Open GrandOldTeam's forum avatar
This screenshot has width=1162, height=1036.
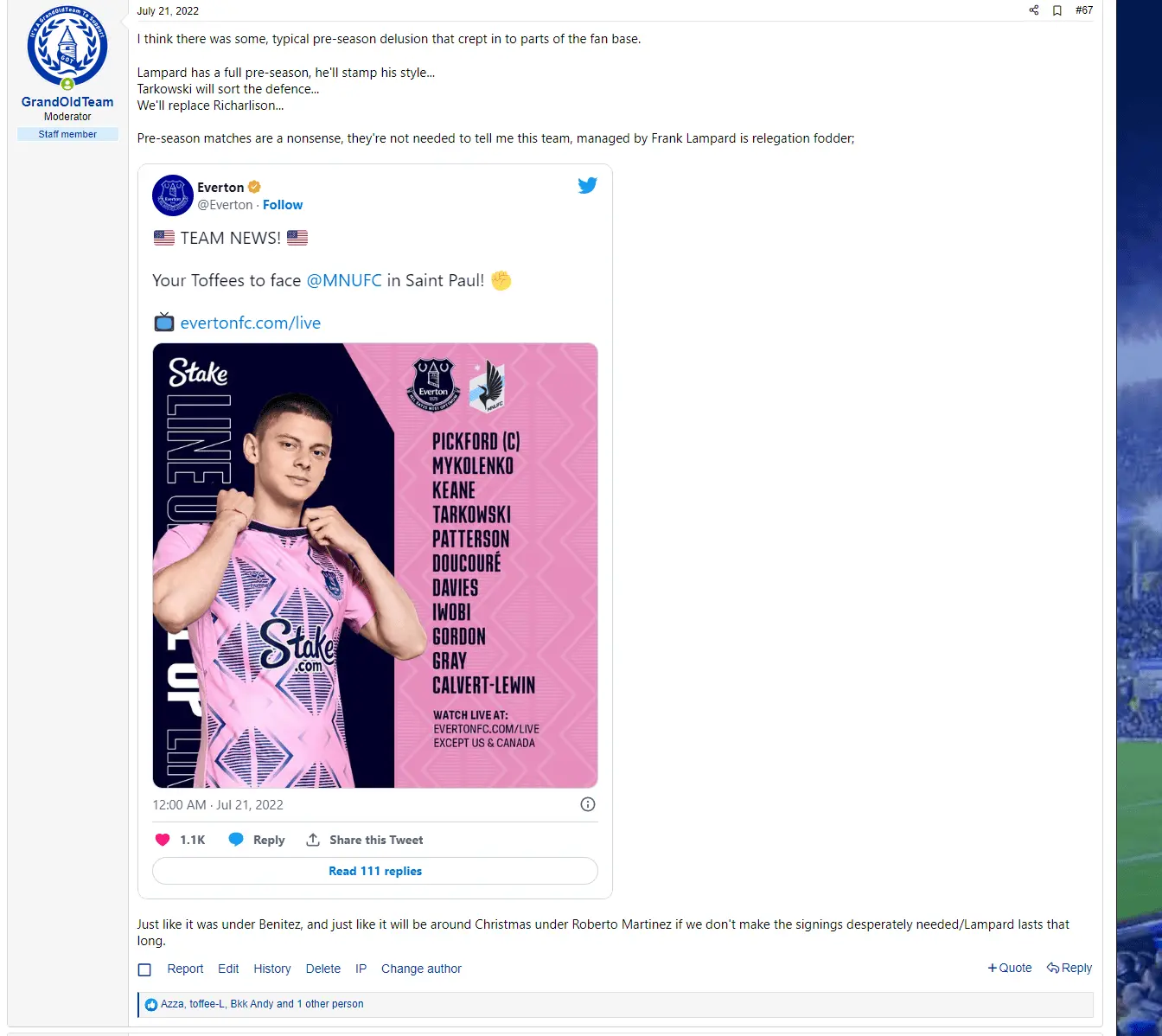tap(67, 46)
